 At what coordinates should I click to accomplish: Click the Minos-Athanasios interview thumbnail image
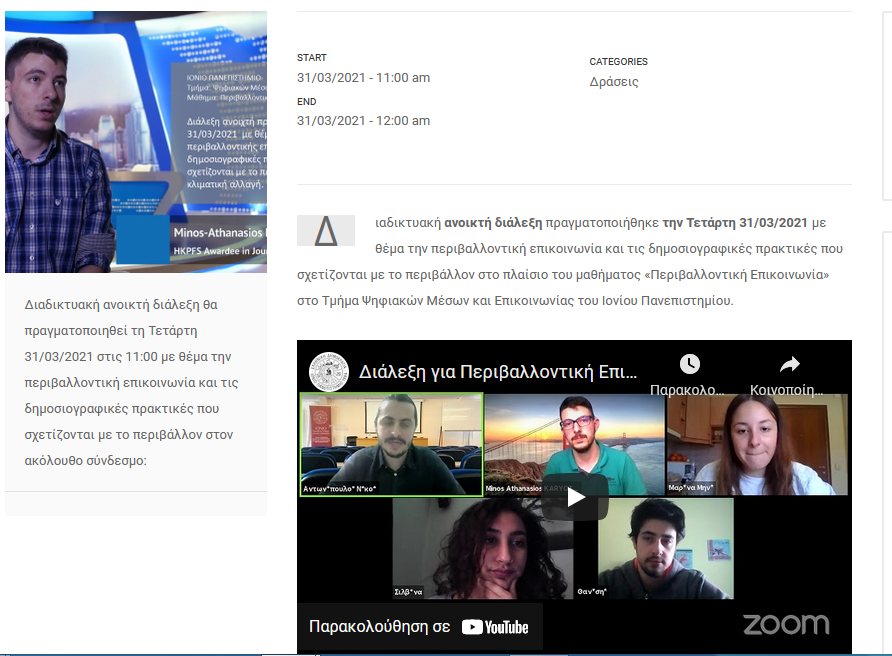pyautogui.click(x=136, y=142)
